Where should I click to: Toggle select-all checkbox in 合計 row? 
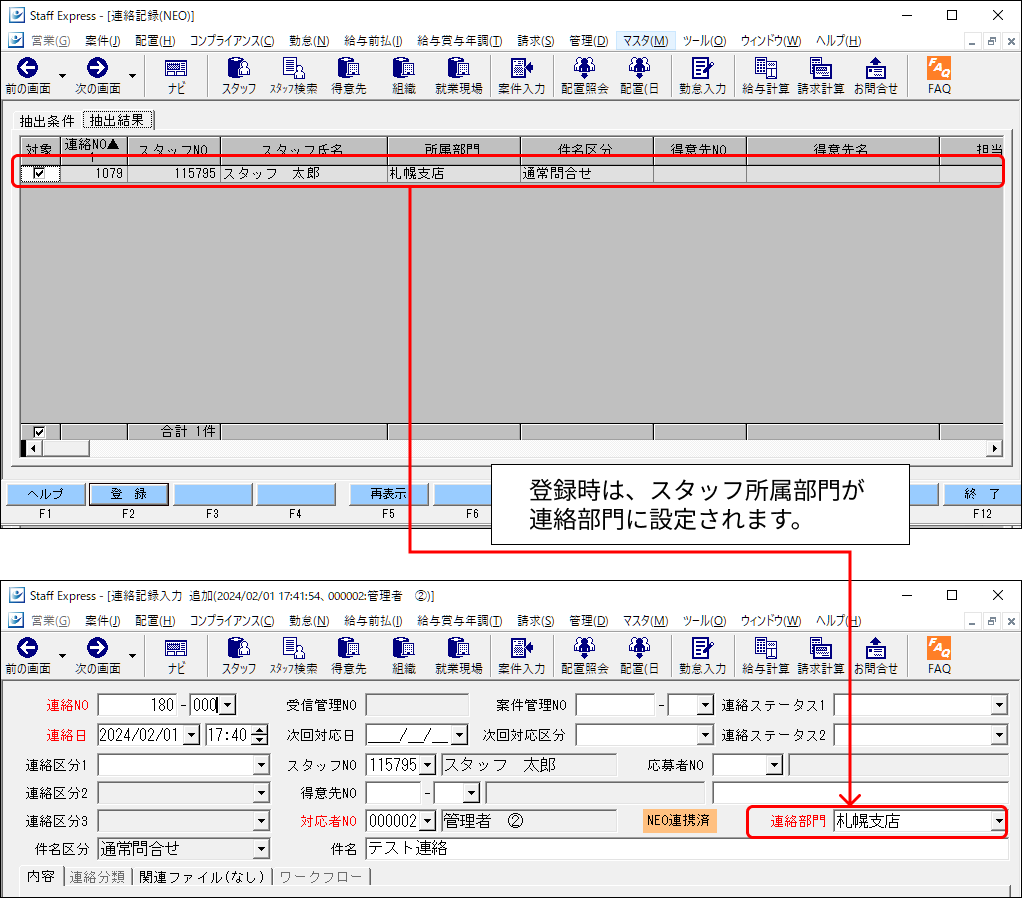point(39,432)
